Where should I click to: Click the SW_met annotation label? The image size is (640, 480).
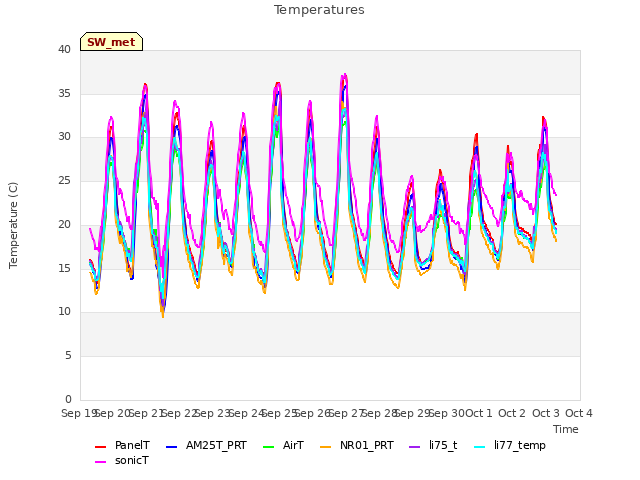click(111, 42)
